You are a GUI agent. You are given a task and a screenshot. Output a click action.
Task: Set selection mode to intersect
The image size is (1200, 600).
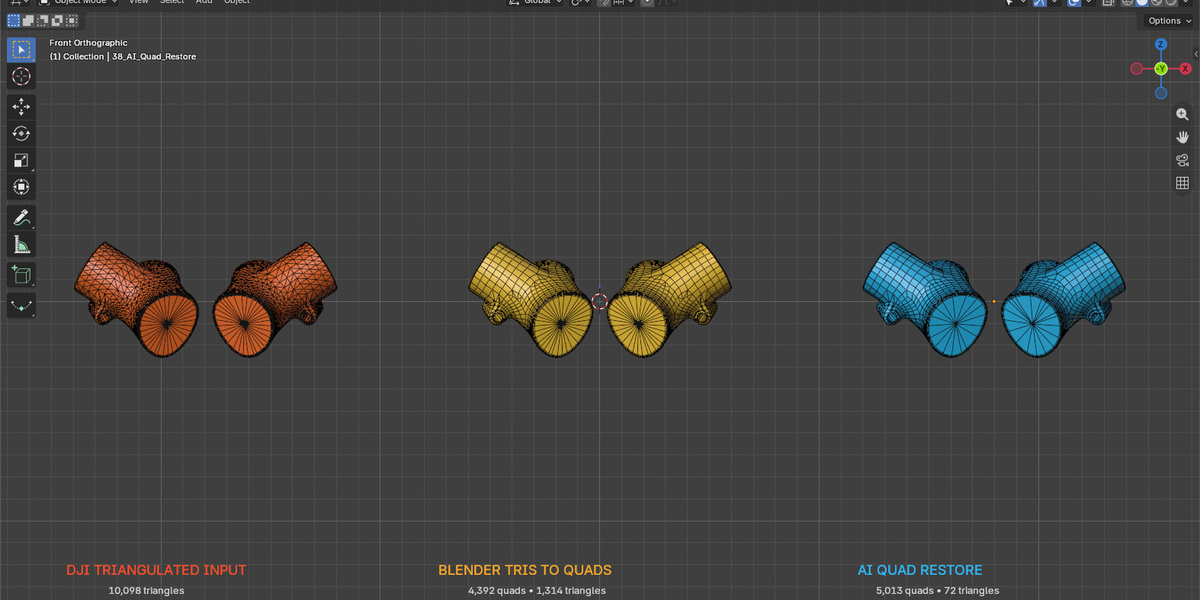point(70,20)
